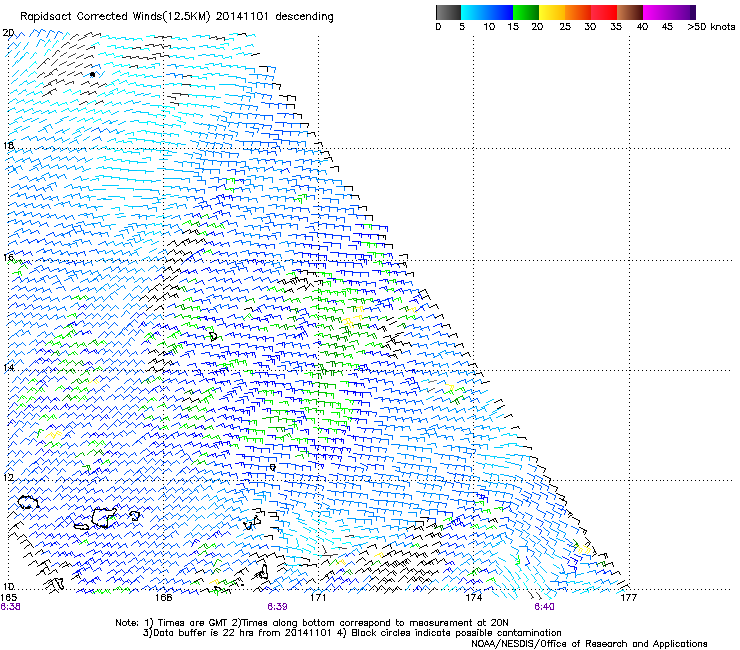Click the green 15-20 knots legend swatch

pos(525,12)
